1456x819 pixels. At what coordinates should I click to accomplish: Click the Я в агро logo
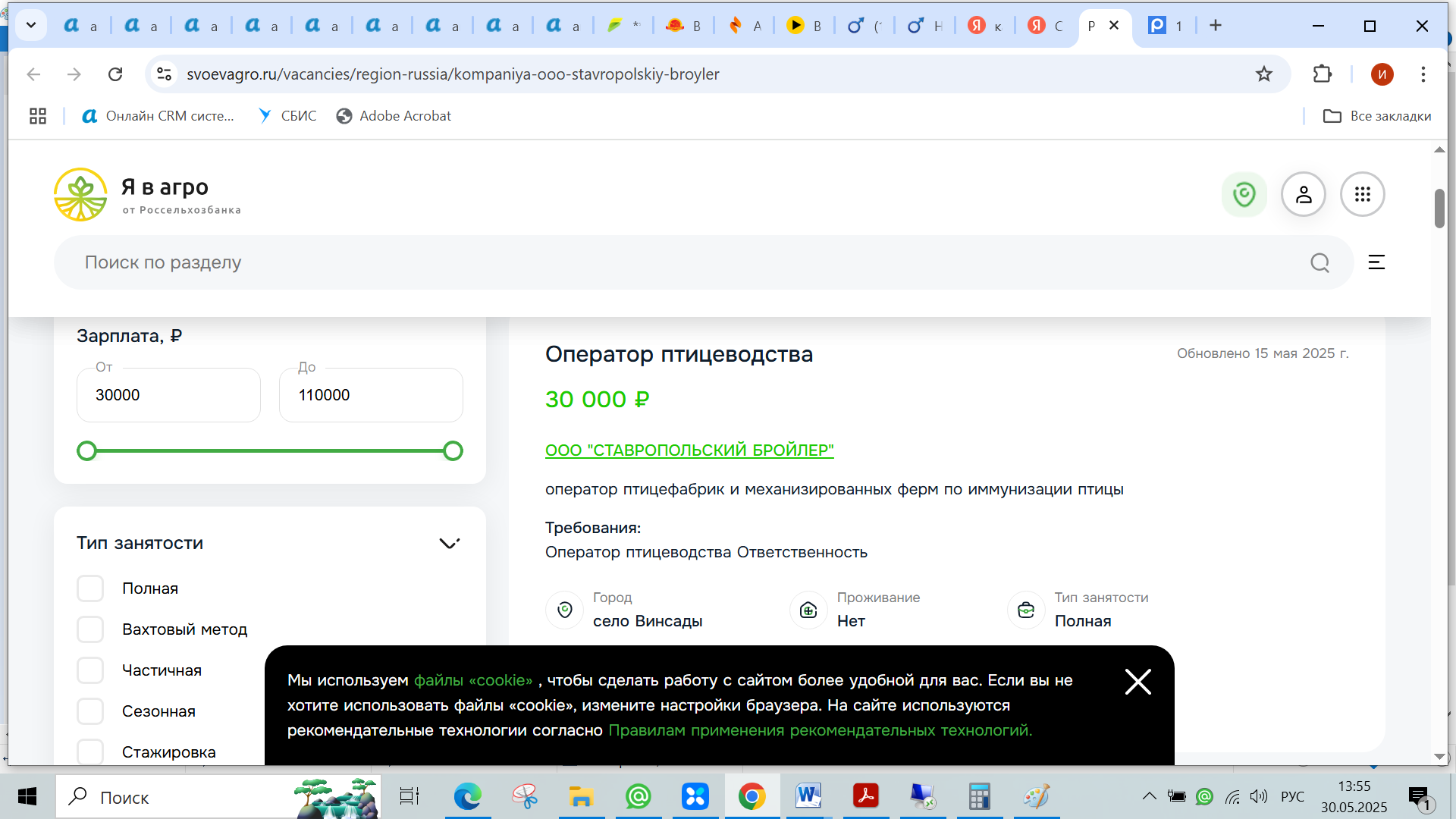click(x=148, y=194)
